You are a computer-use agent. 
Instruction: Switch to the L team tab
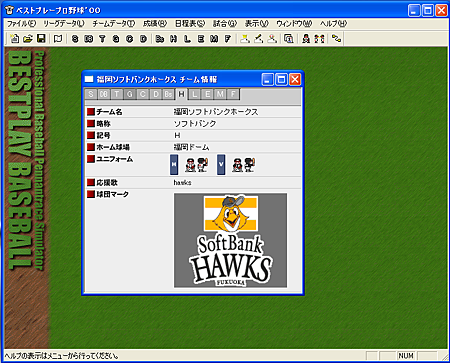pyautogui.click(x=194, y=94)
